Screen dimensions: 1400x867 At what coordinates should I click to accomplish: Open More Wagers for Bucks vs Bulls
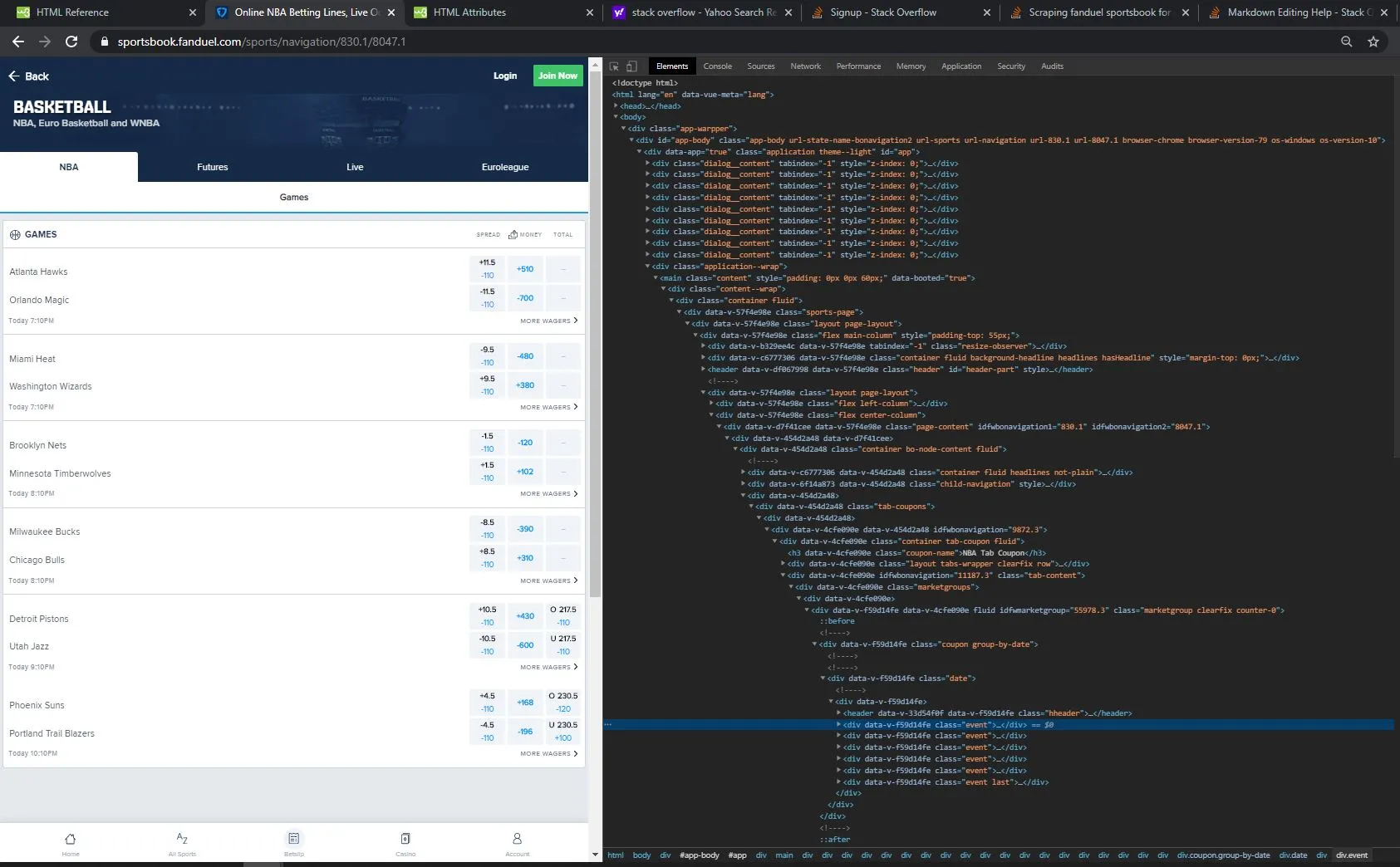[x=549, y=580]
